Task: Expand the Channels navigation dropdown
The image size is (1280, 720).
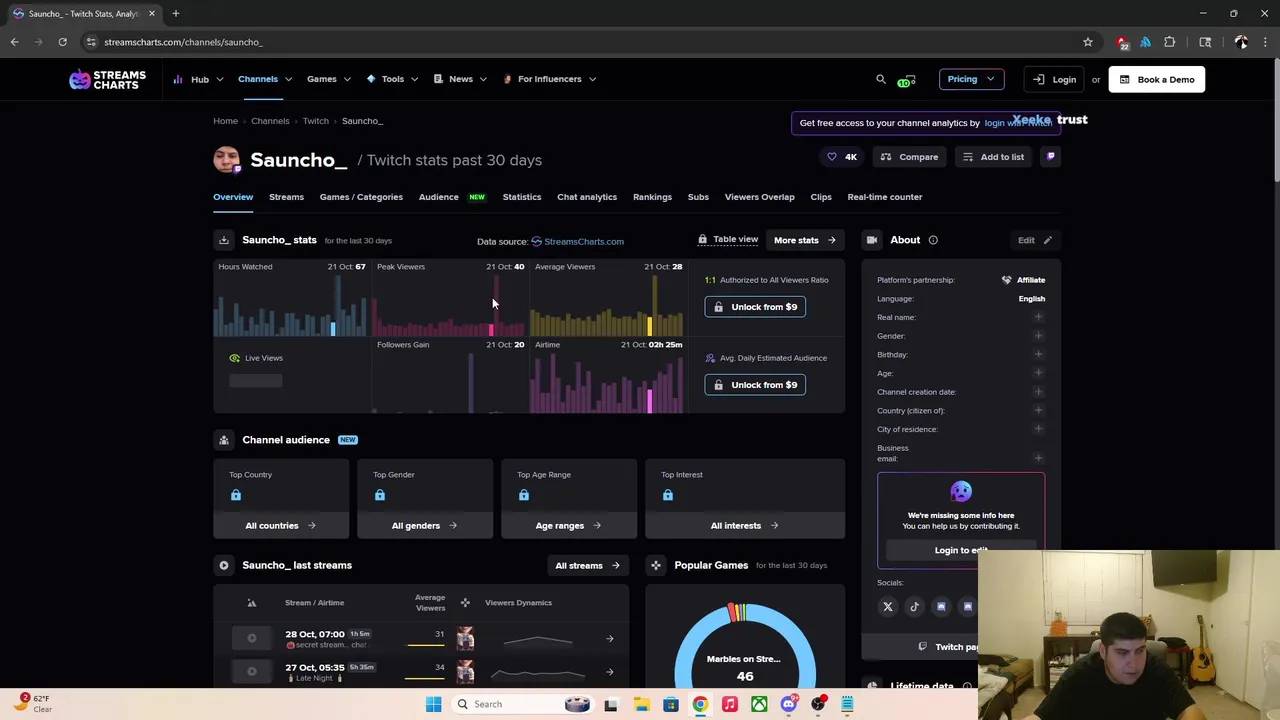Action: (x=265, y=79)
